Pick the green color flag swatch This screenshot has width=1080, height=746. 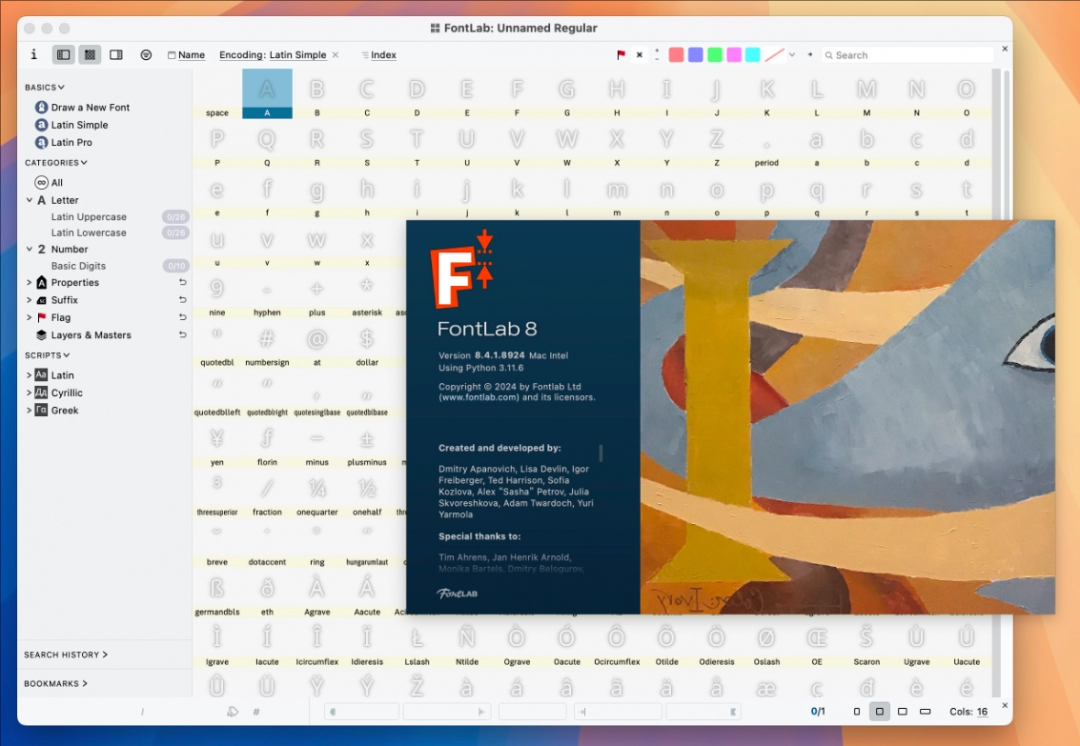coord(715,55)
